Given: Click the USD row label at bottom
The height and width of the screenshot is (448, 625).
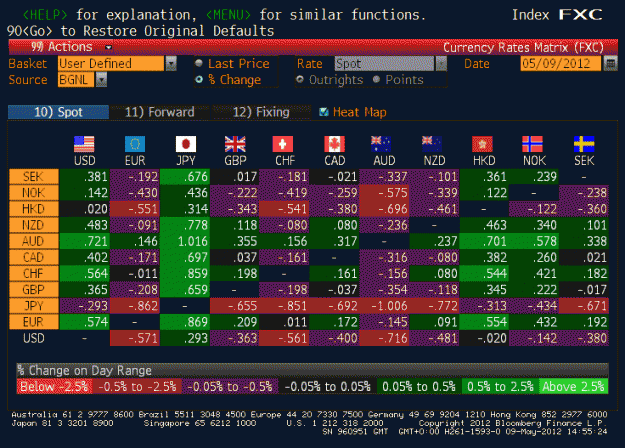Looking at the screenshot, I should coord(33,338).
